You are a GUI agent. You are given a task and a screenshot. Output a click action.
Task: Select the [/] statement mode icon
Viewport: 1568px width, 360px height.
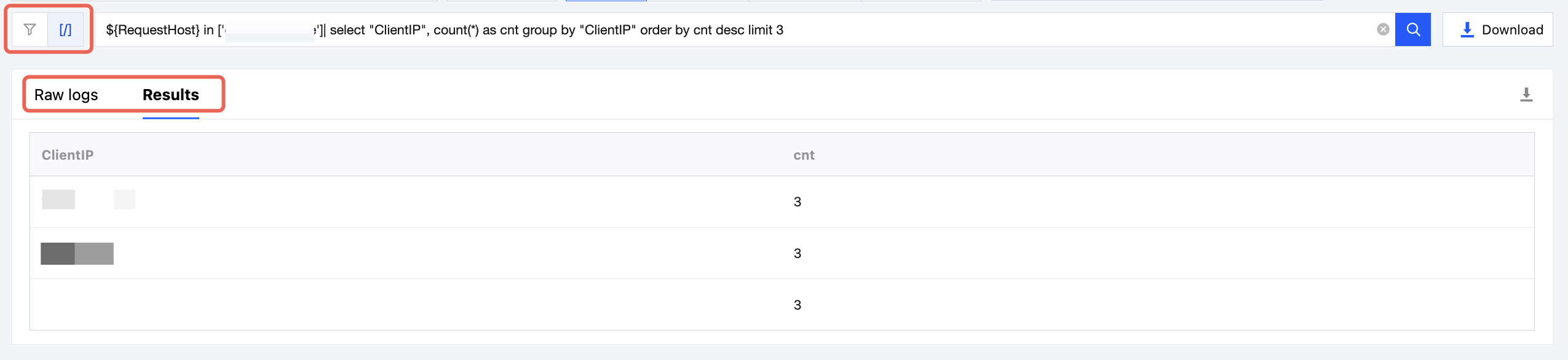tap(65, 29)
